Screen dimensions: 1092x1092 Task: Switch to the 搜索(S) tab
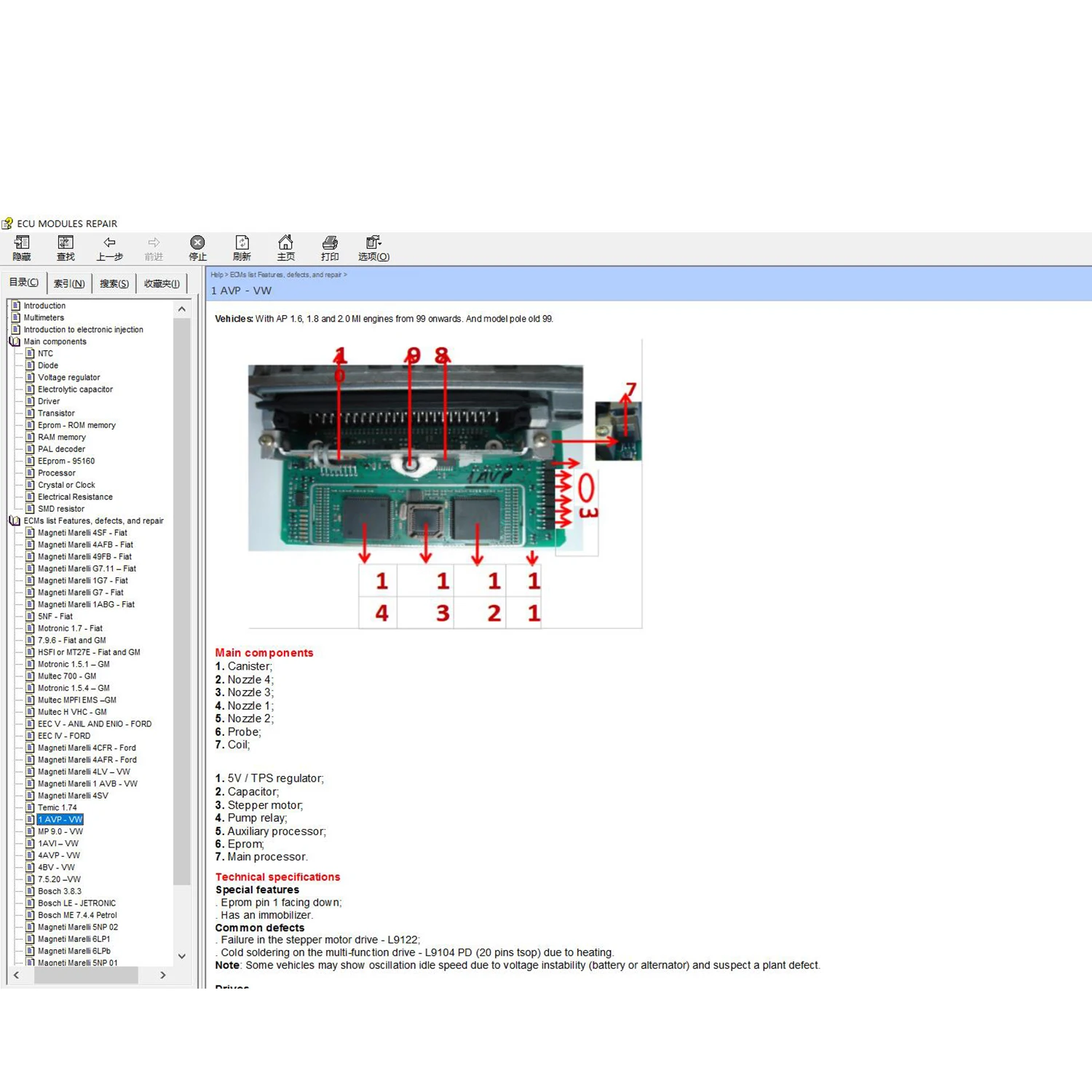tap(114, 283)
